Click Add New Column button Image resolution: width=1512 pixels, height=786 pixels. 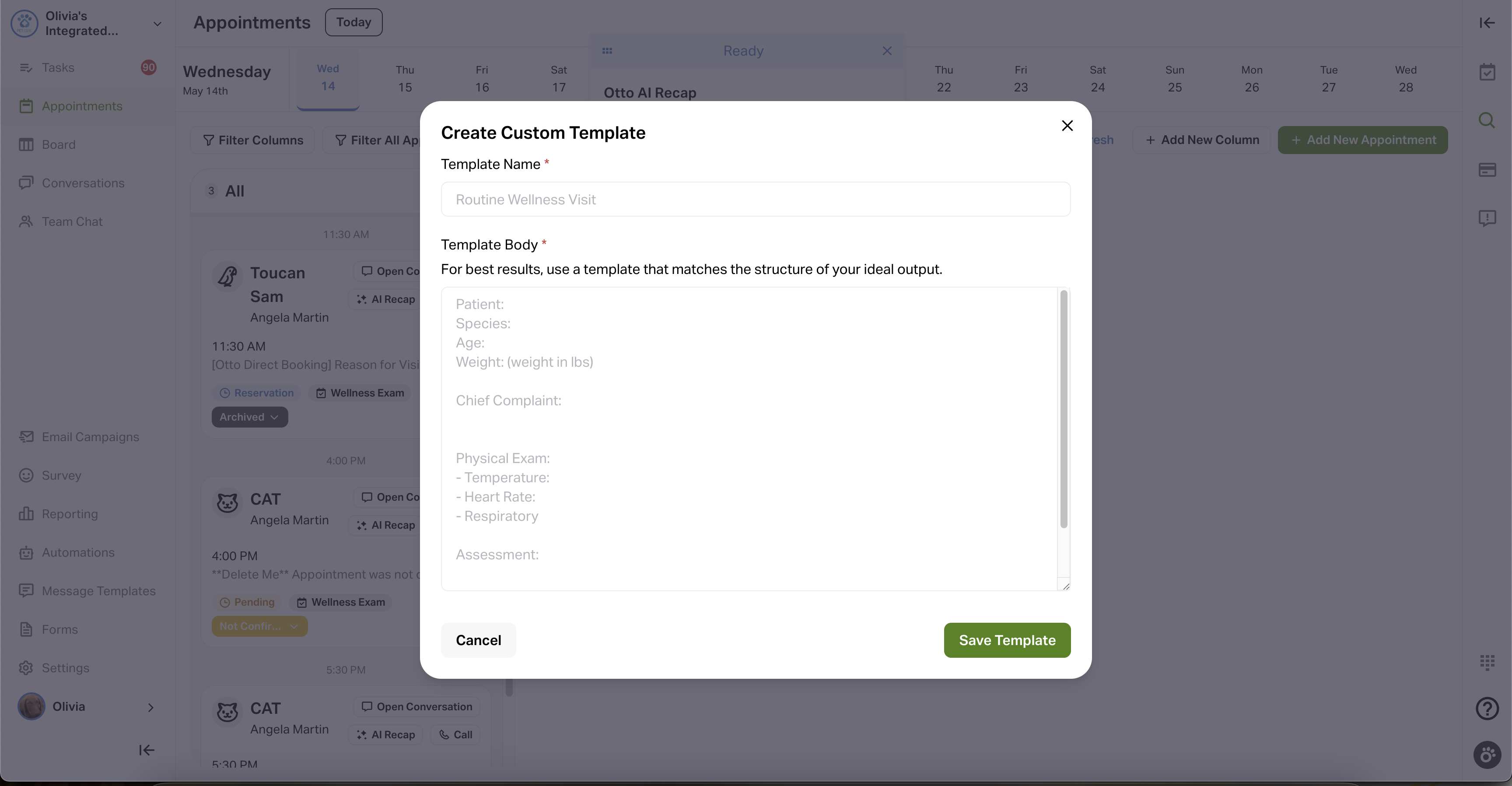pos(1201,140)
